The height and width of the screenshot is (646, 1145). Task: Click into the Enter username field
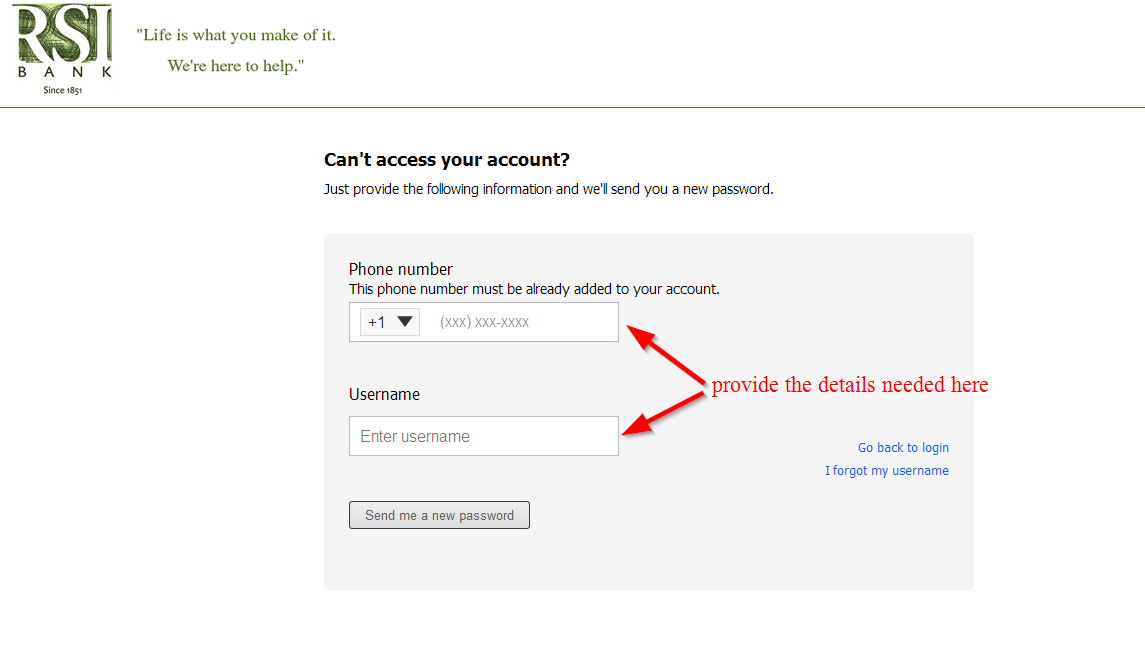tap(483, 436)
